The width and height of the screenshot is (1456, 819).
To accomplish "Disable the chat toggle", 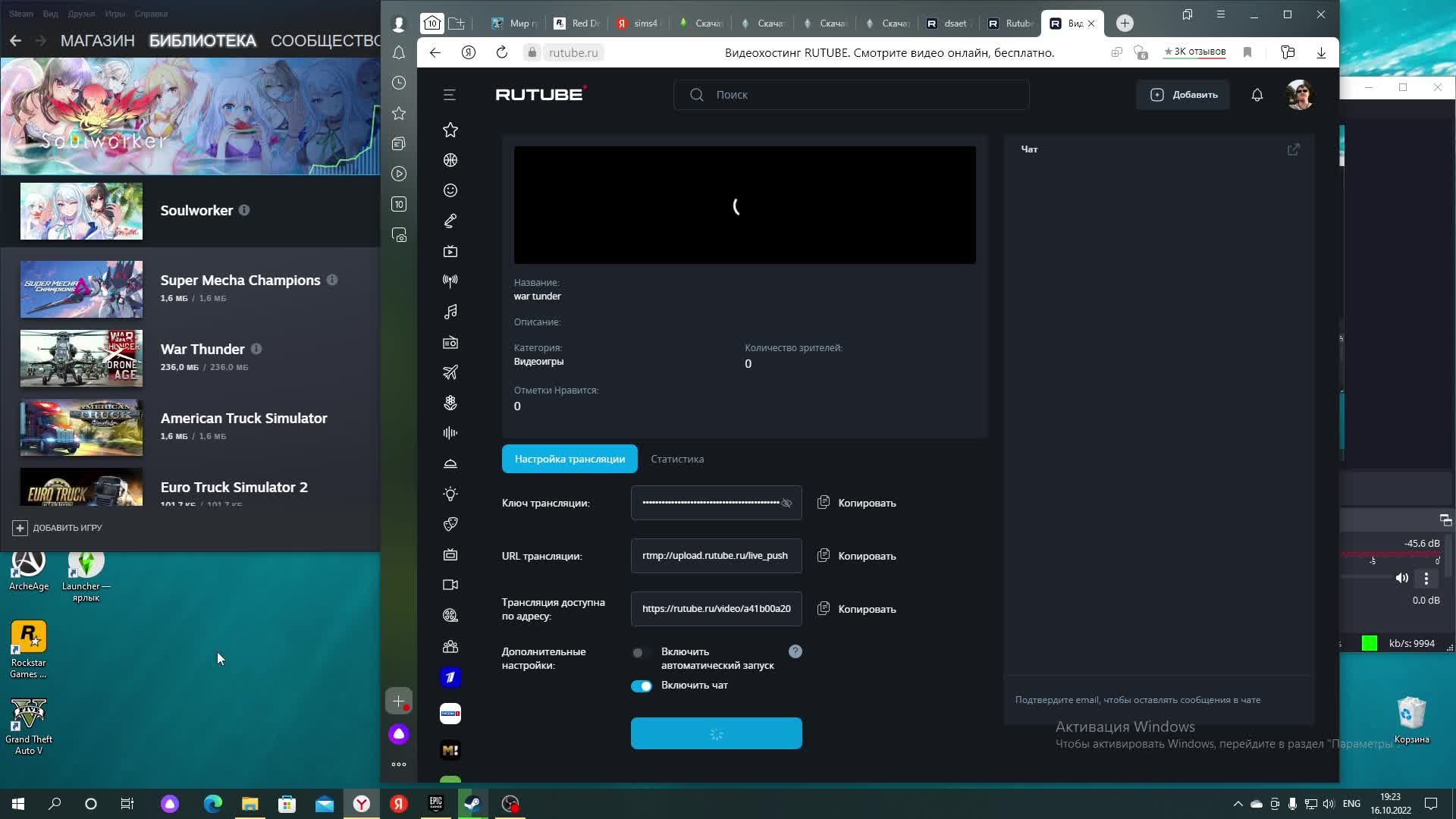I will click(x=641, y=686).
